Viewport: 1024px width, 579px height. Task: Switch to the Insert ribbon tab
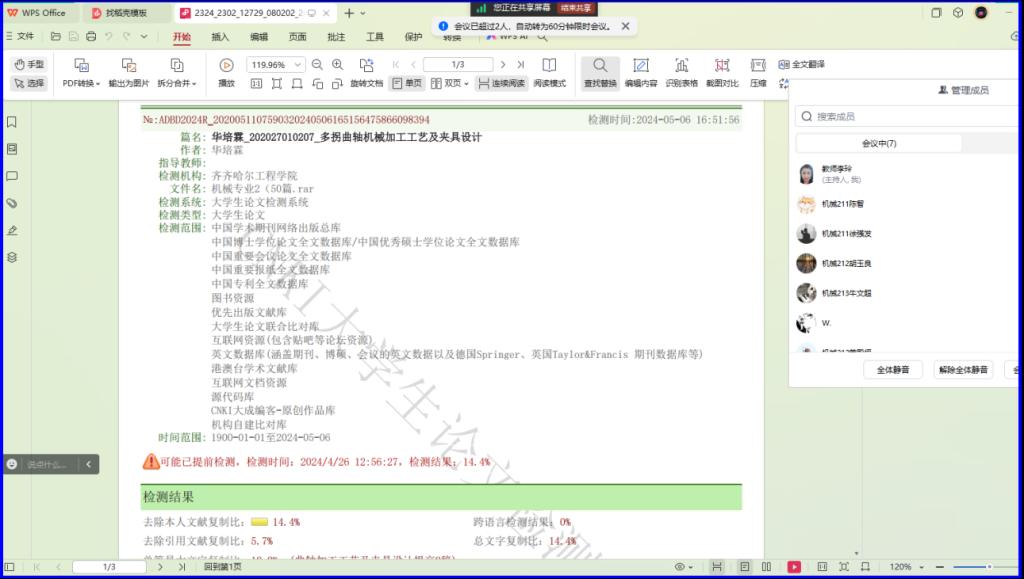pos(220,37)
